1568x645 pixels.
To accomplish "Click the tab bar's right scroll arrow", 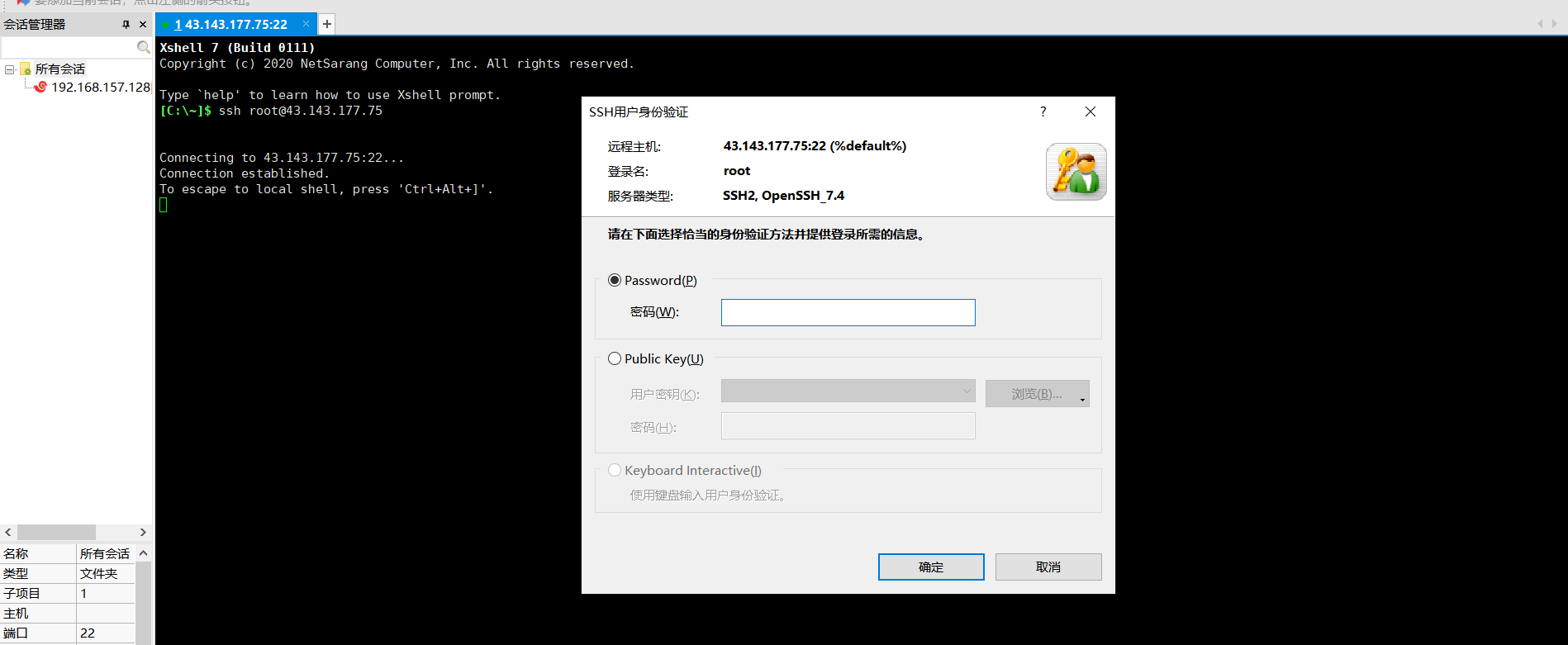I will (1555, 24).
